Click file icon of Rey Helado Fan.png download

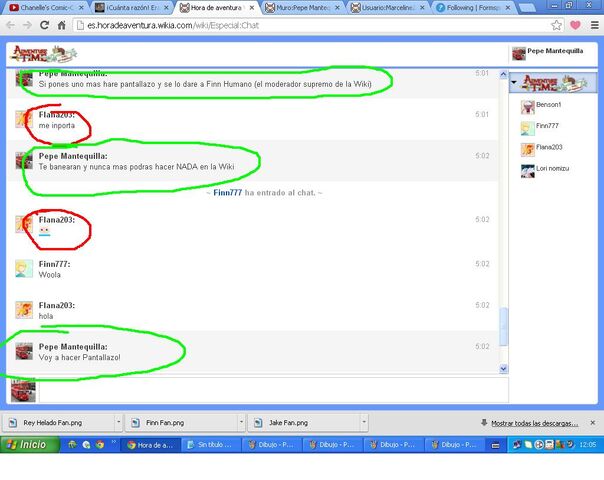(13, 423)
